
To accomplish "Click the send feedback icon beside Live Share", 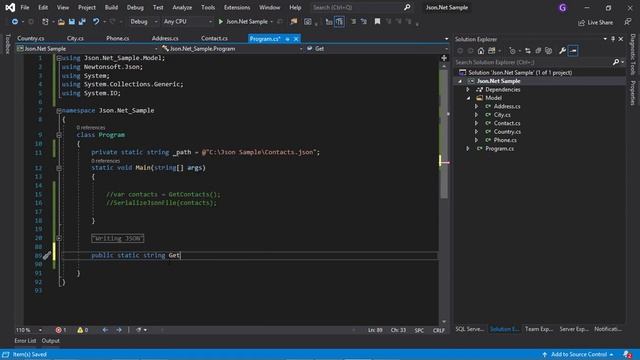I will coord(628,22).
